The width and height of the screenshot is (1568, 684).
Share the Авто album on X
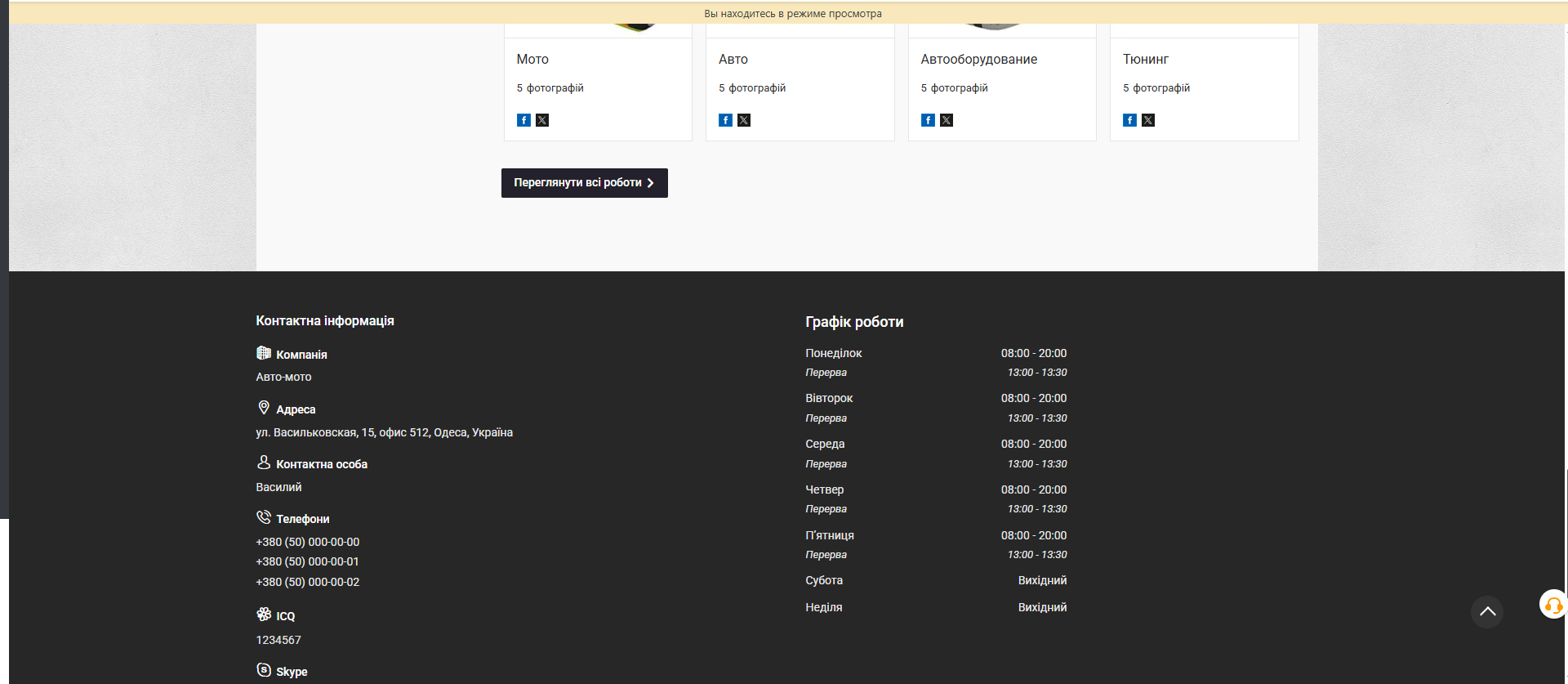[744, 120]
